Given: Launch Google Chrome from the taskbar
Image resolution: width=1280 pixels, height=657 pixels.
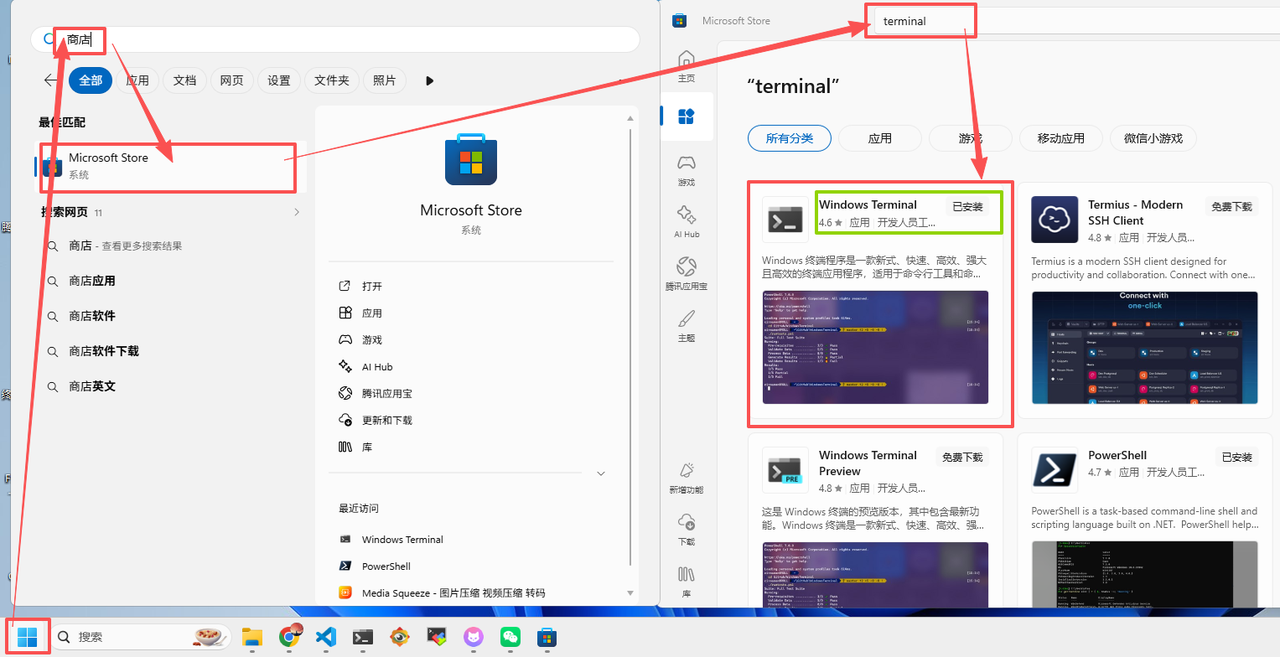Looking at the screenshot, I should [x=290, y=636].
